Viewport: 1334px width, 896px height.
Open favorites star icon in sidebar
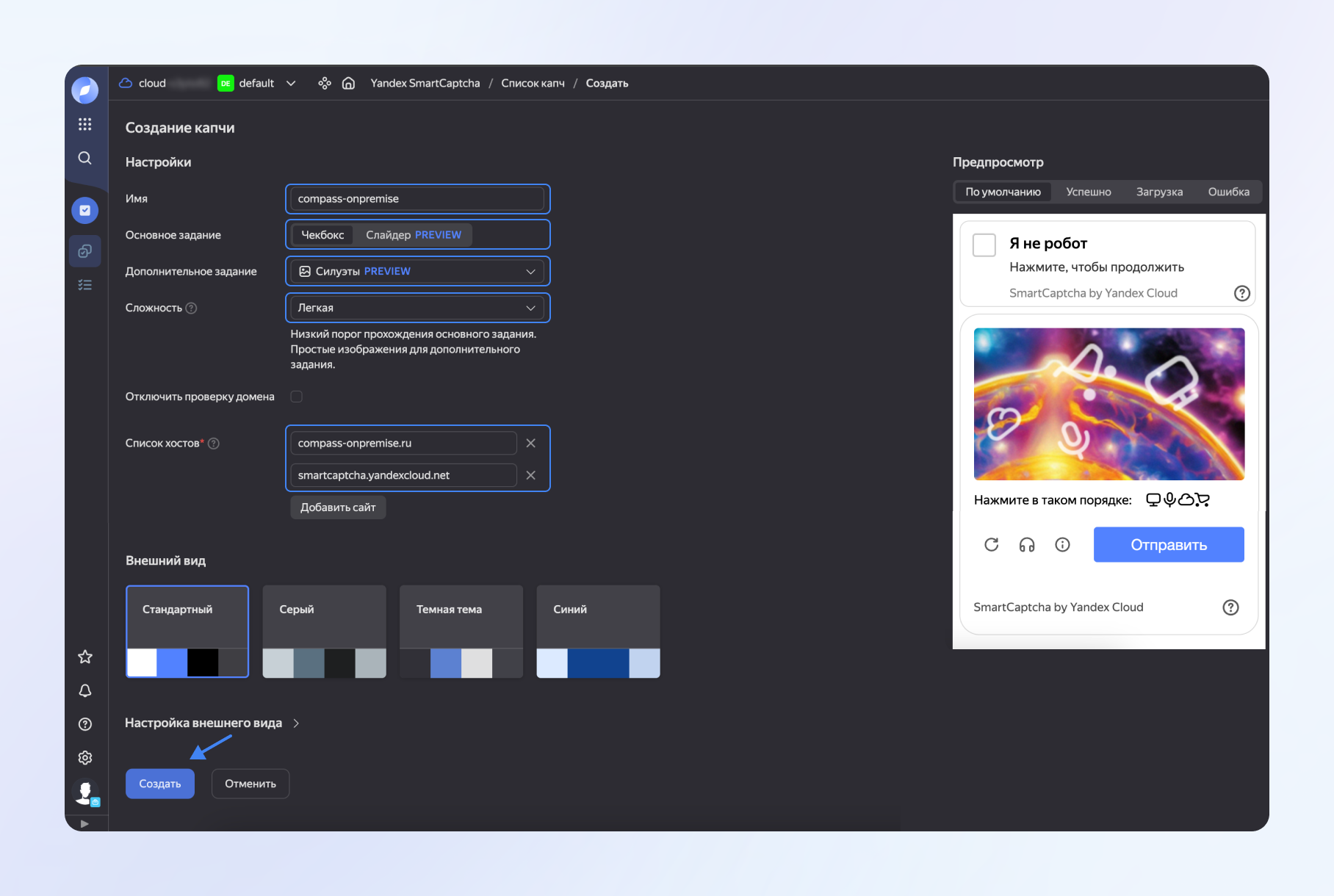(x=85, y=657)
